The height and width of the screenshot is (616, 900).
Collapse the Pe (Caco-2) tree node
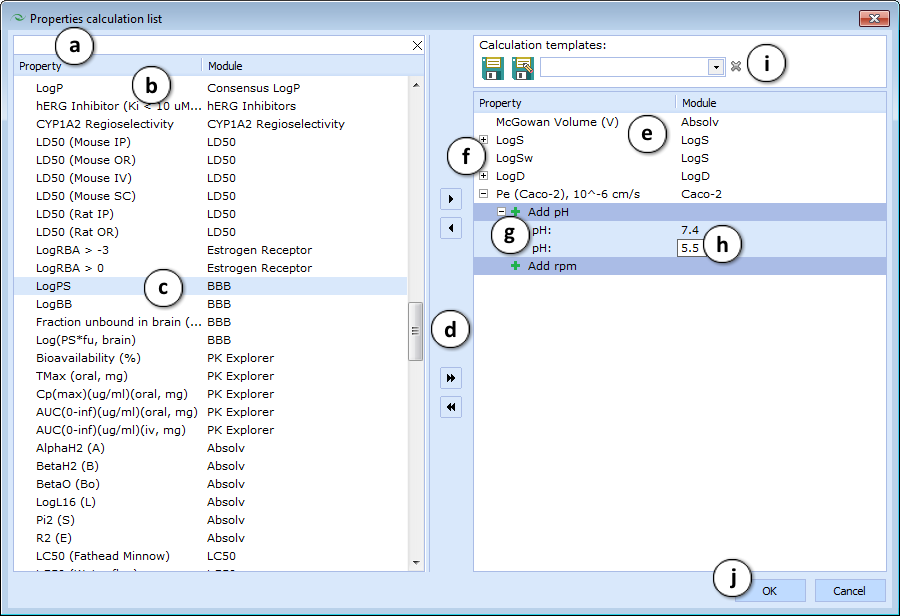tap(483, 194)
